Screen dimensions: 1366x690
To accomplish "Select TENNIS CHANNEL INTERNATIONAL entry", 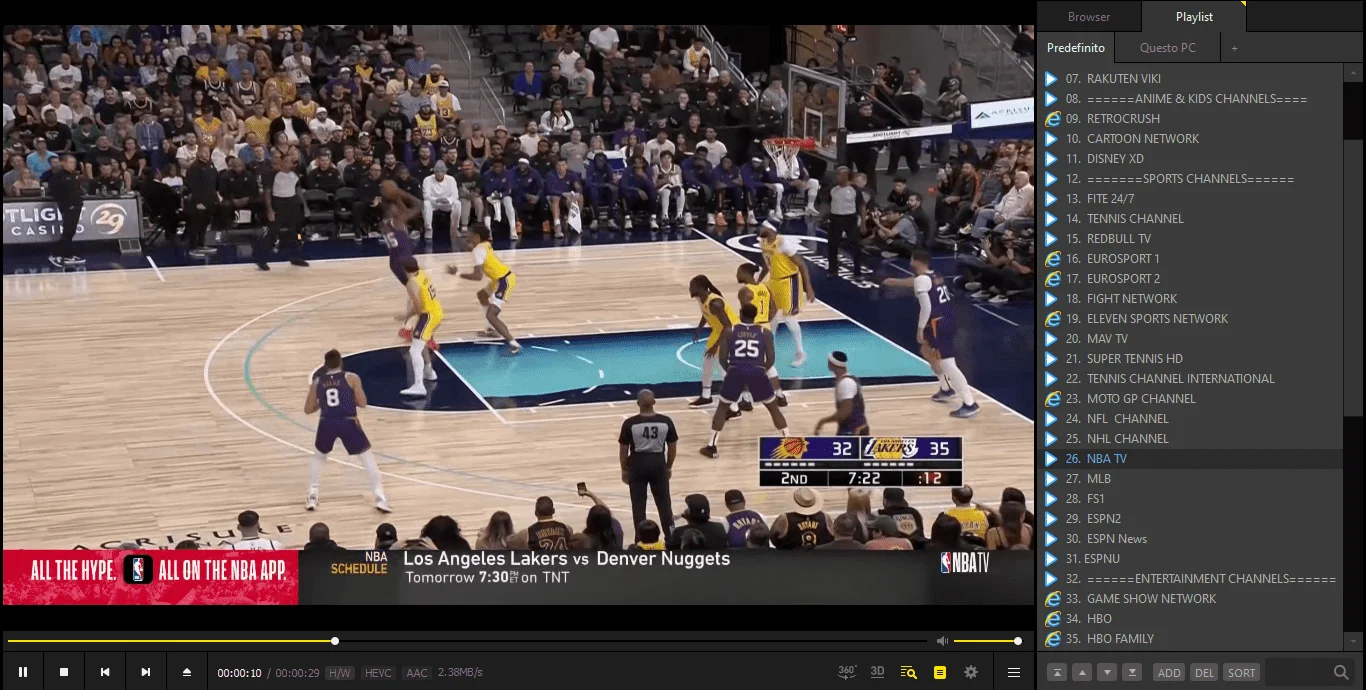I will click(x=1190, y=378).
